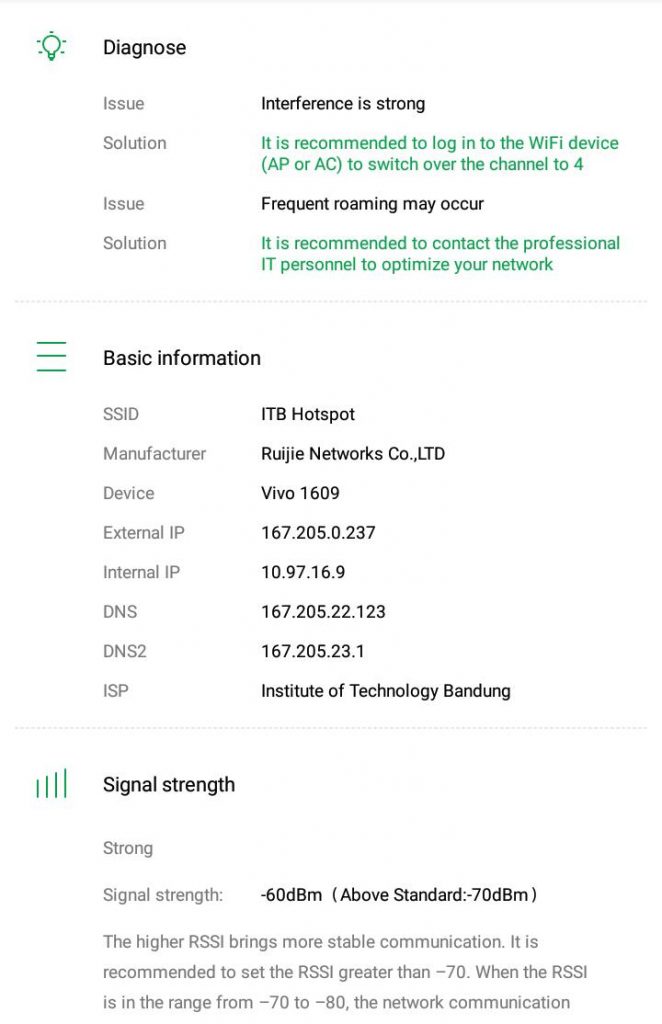Tap the Strong signal status label

pyautogui.click(x=128, y=848)
